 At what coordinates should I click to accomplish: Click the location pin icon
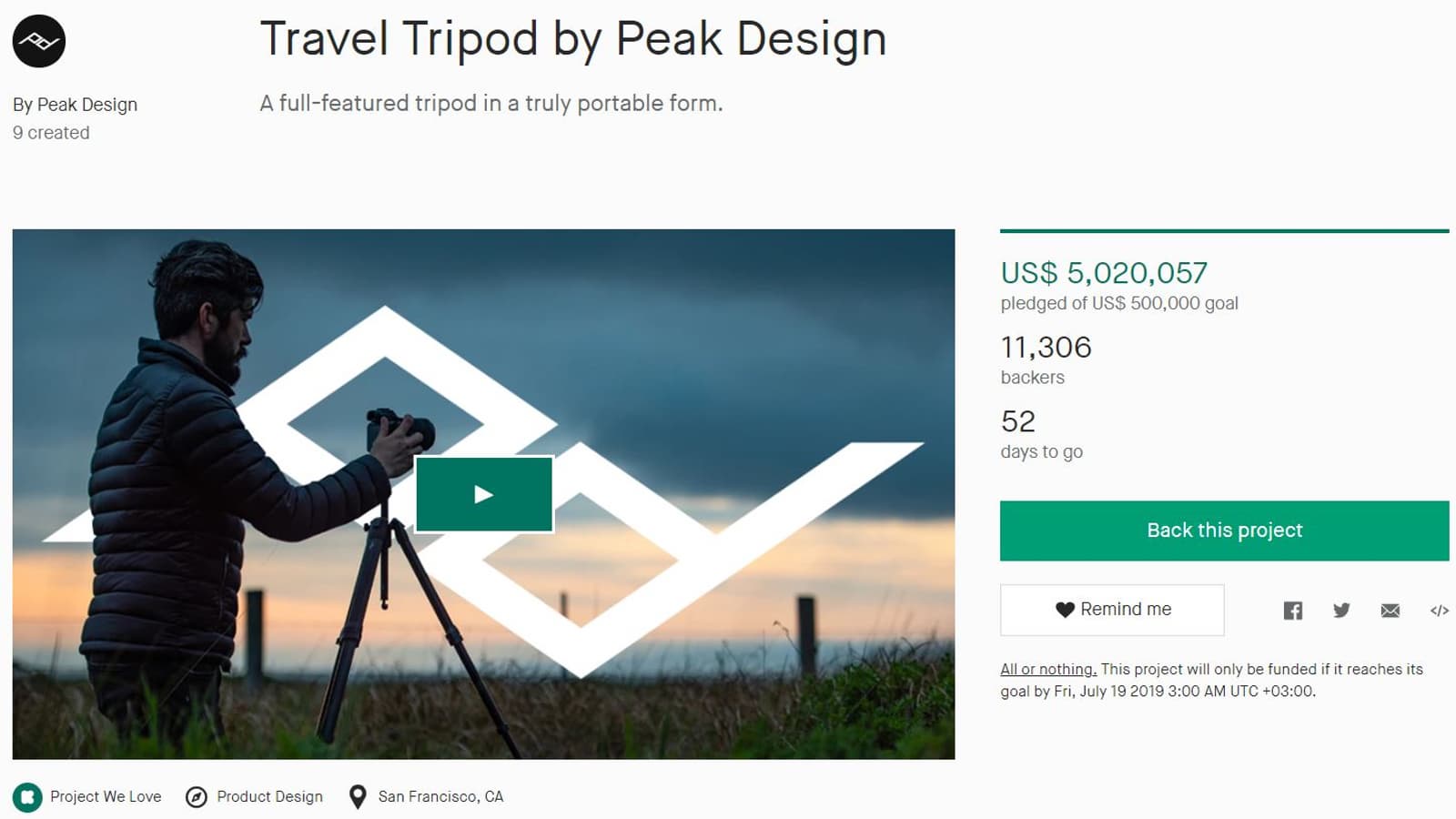359,797
